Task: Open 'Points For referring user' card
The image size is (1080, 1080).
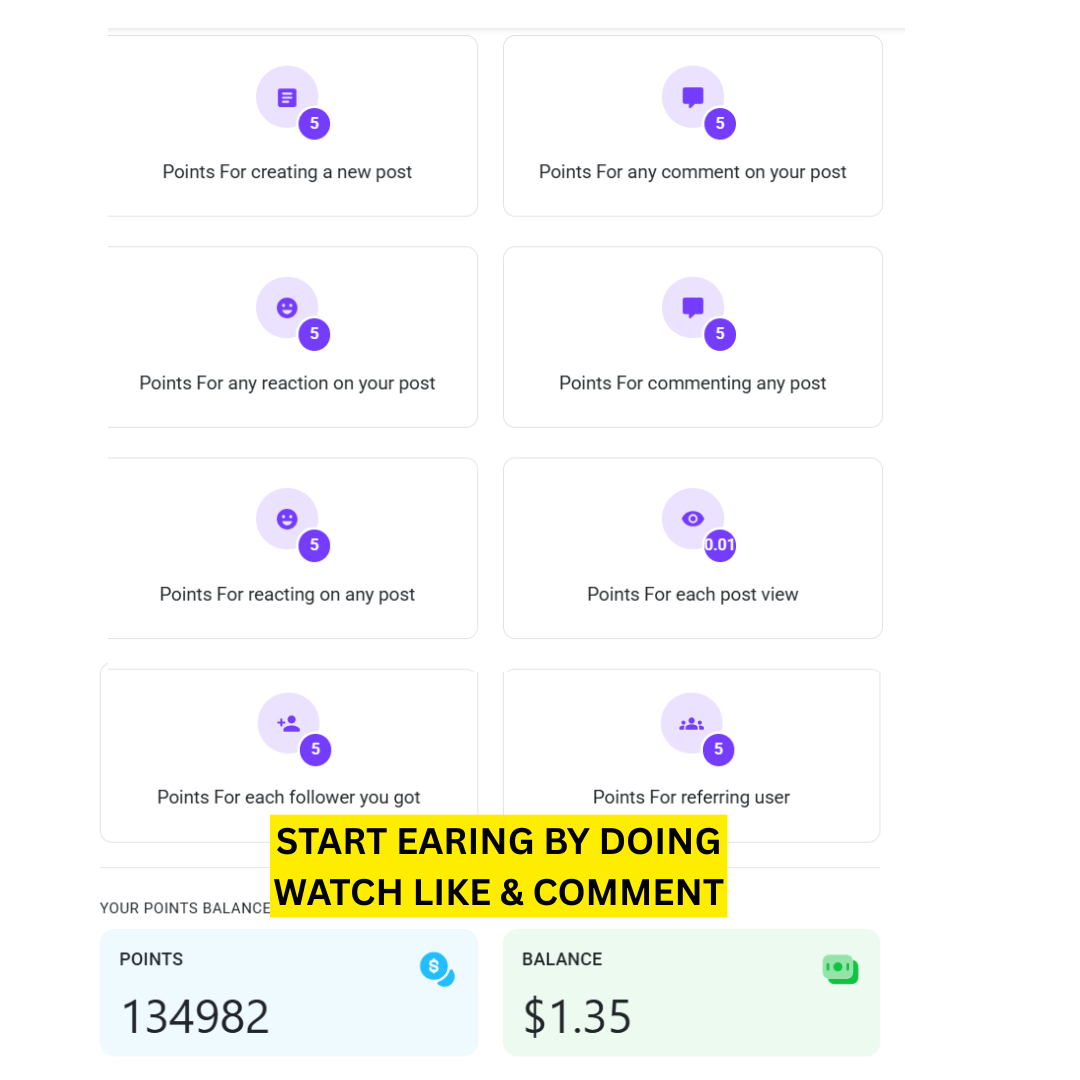Action: click(692, 755)
